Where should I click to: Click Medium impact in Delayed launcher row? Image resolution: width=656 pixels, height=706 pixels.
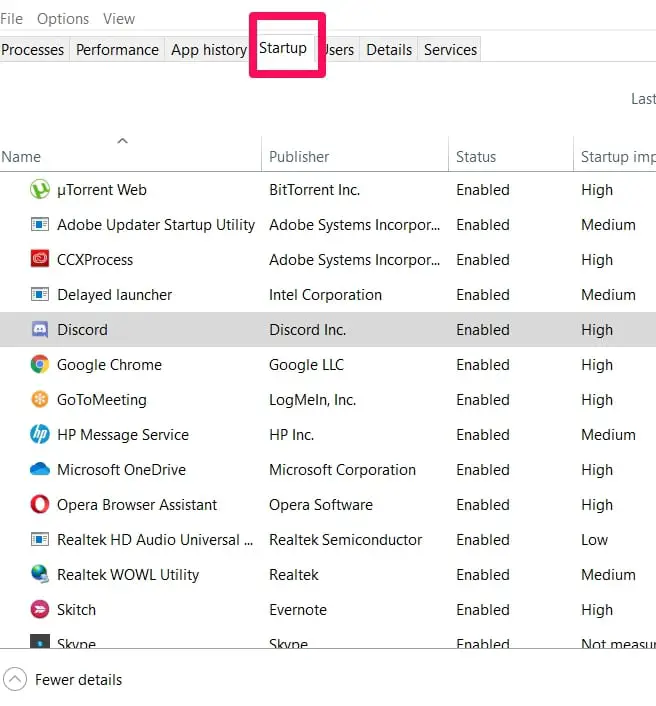608,294
